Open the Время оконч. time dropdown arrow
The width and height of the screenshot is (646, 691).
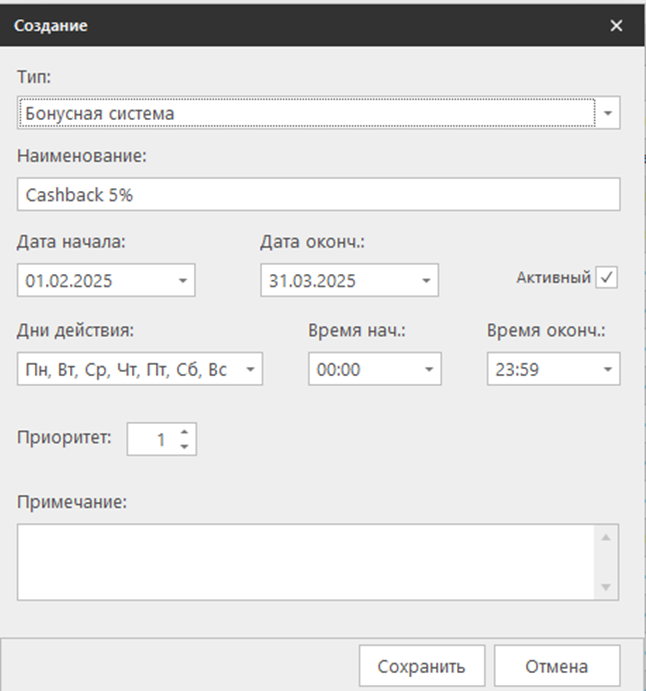606,370
